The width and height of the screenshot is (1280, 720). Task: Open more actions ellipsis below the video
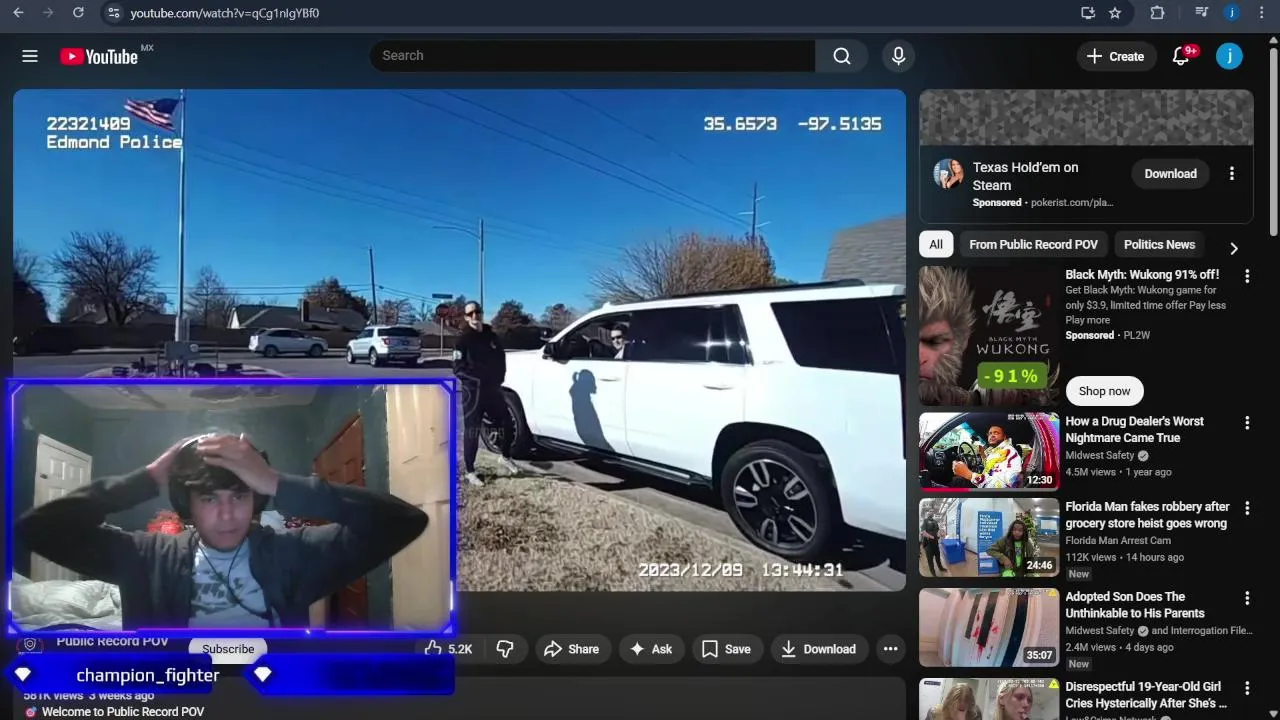890,649
